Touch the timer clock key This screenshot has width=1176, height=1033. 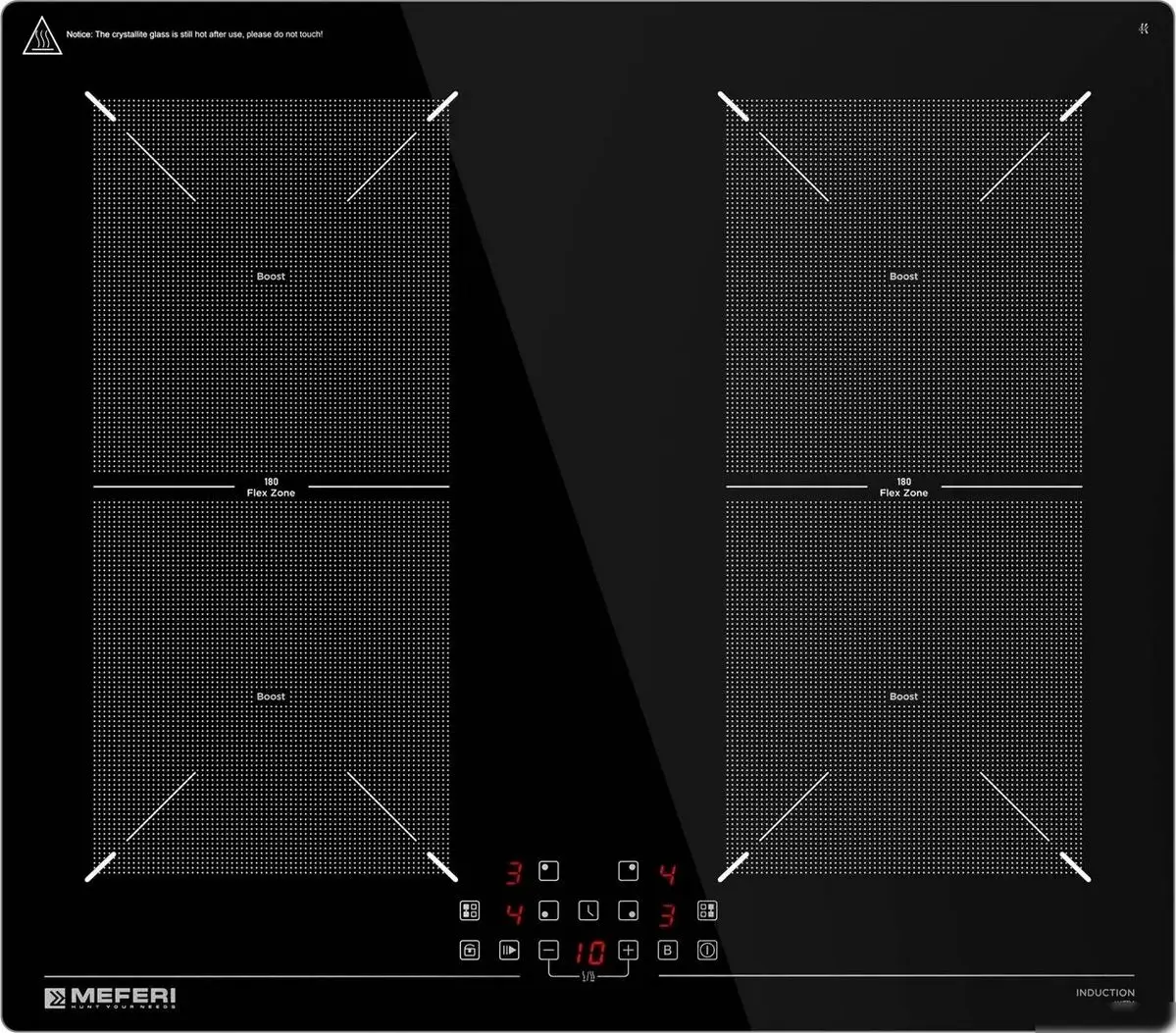[x=588, y=910]
